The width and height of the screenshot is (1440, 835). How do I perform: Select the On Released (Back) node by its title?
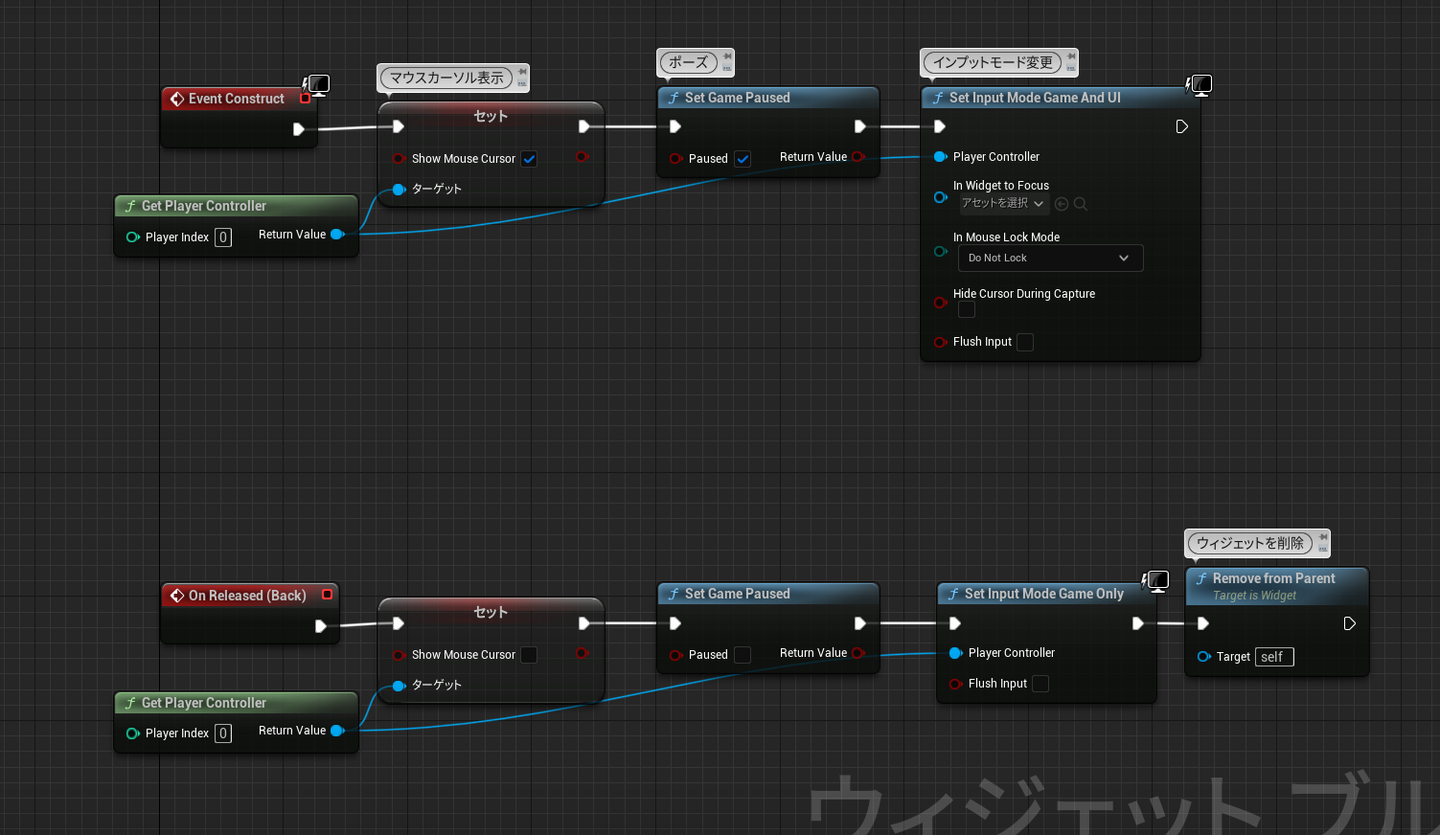[x=247, y=595]
